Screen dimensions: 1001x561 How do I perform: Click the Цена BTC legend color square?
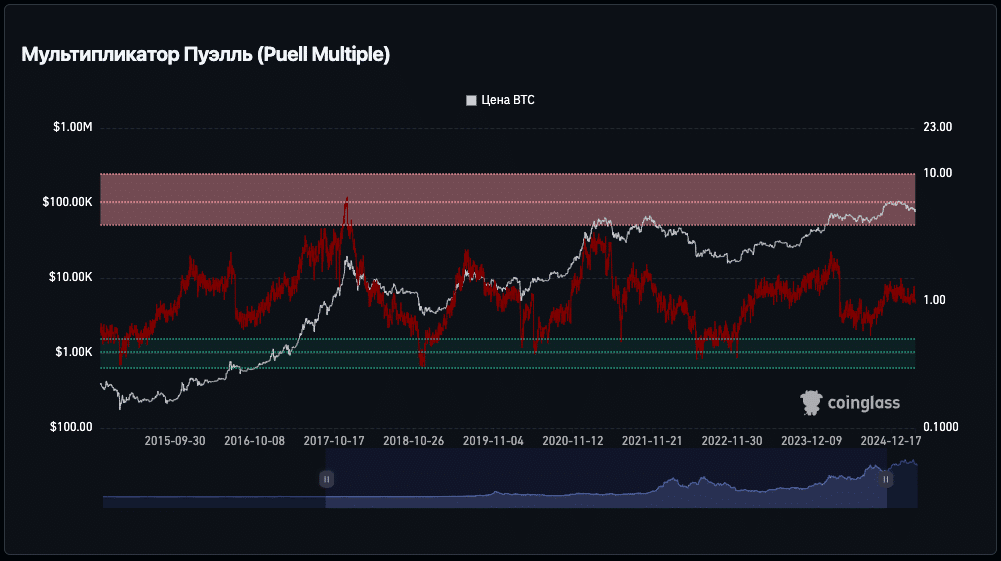pos(471,100)
